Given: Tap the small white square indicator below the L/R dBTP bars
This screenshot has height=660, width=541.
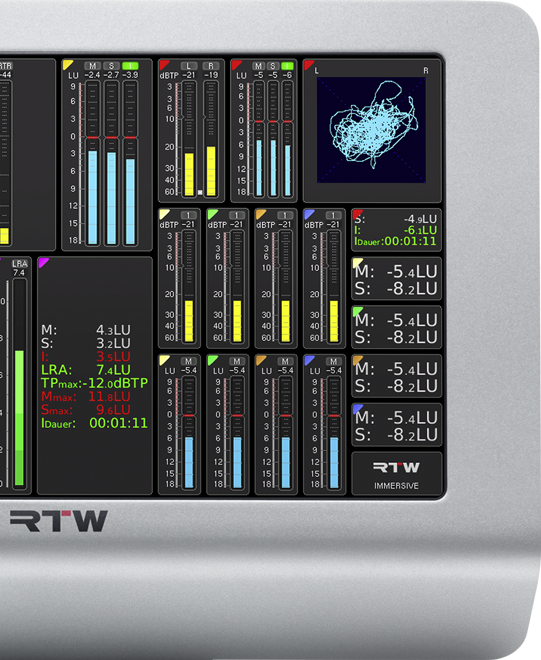Looking at the screenshot, I should click(200, 192).
